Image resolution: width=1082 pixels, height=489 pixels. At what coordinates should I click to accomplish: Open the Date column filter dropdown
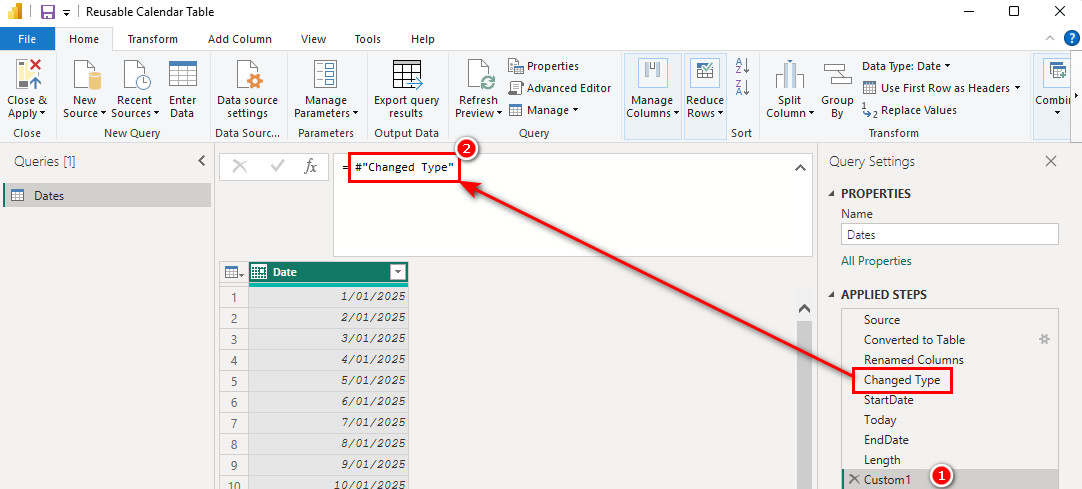[x=398, y=272]
